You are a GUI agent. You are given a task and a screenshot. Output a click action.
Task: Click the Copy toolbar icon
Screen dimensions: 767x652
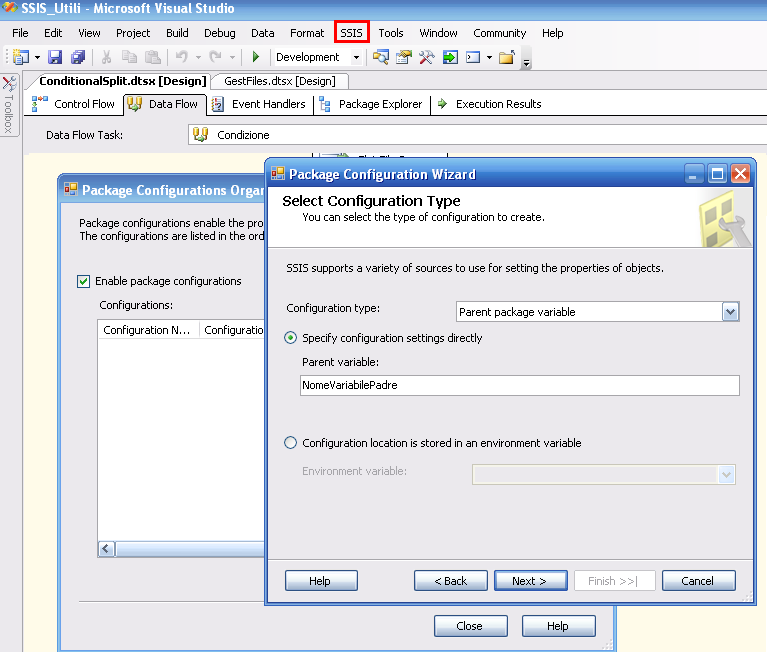(129, 57)
